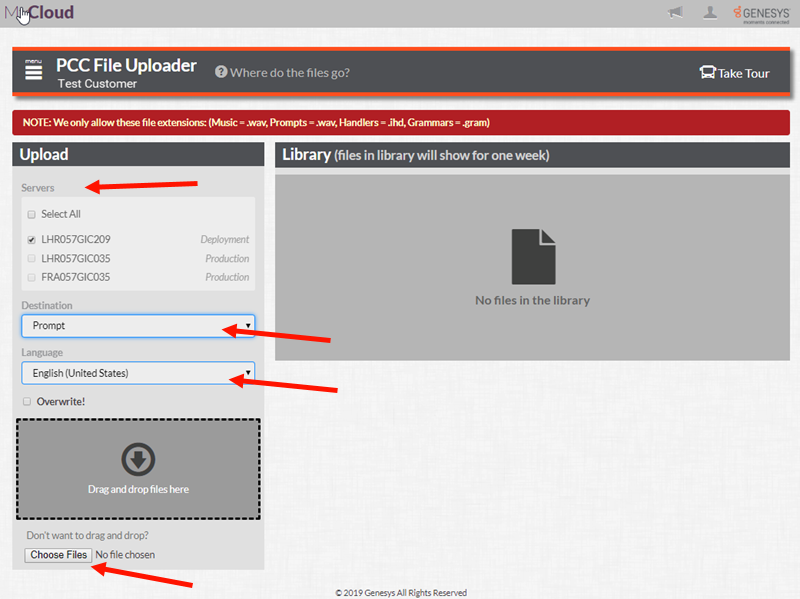
Task: Click the question mark help icon
Action: click(221, 72)
